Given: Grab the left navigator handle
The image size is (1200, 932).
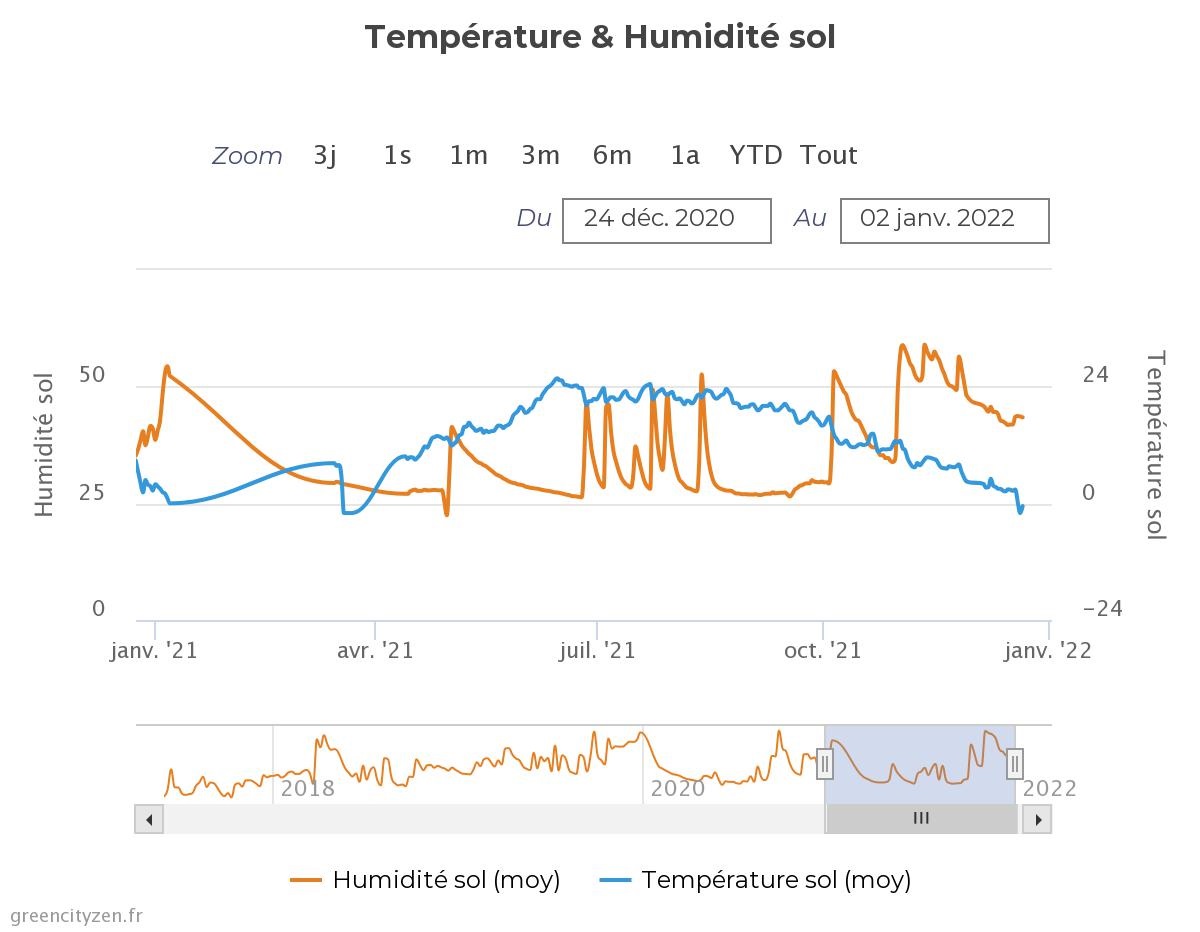Looking at the screenshot, I should tap(825, 763).
